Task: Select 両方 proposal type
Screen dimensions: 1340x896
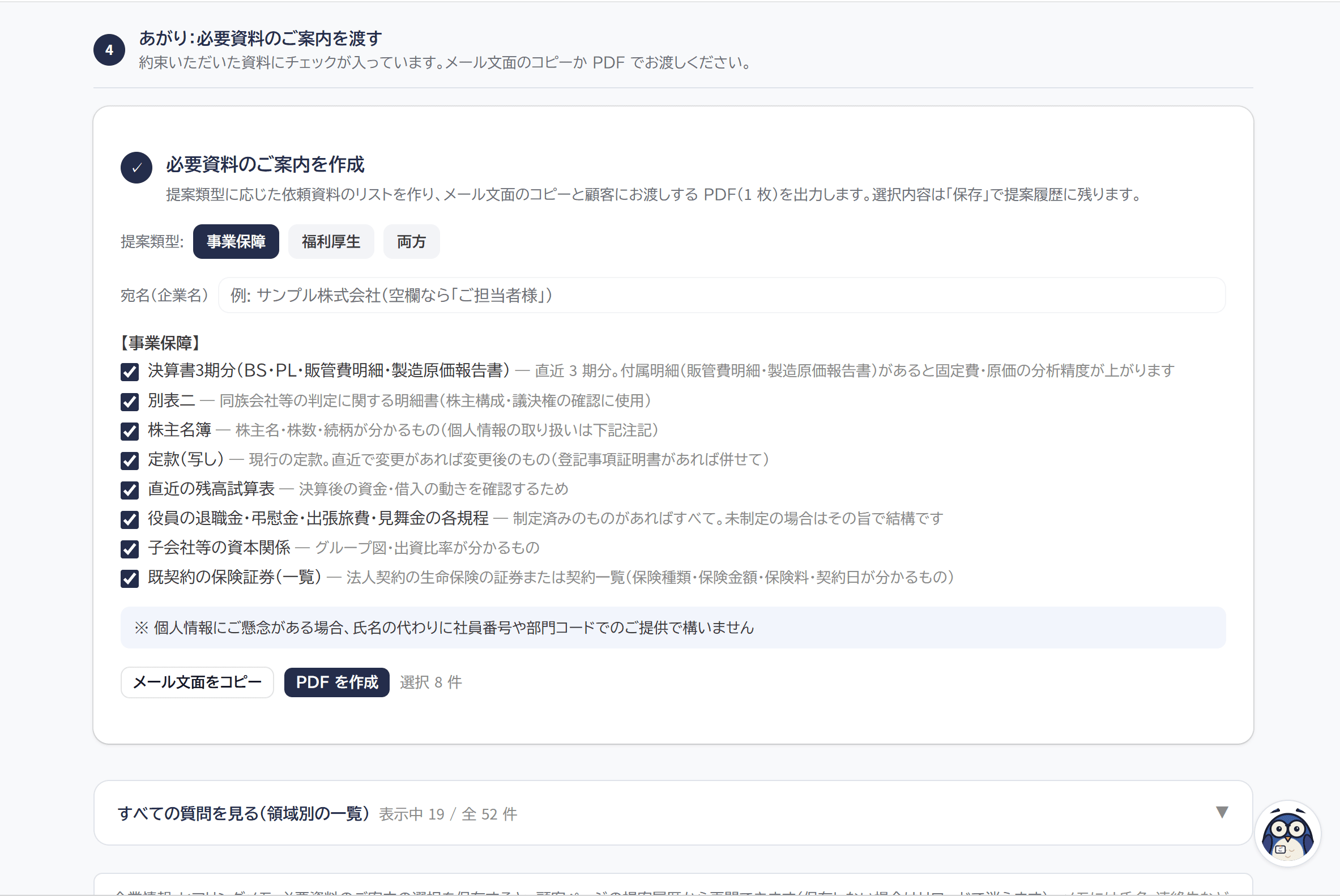Action: click(x=411, y=242)
